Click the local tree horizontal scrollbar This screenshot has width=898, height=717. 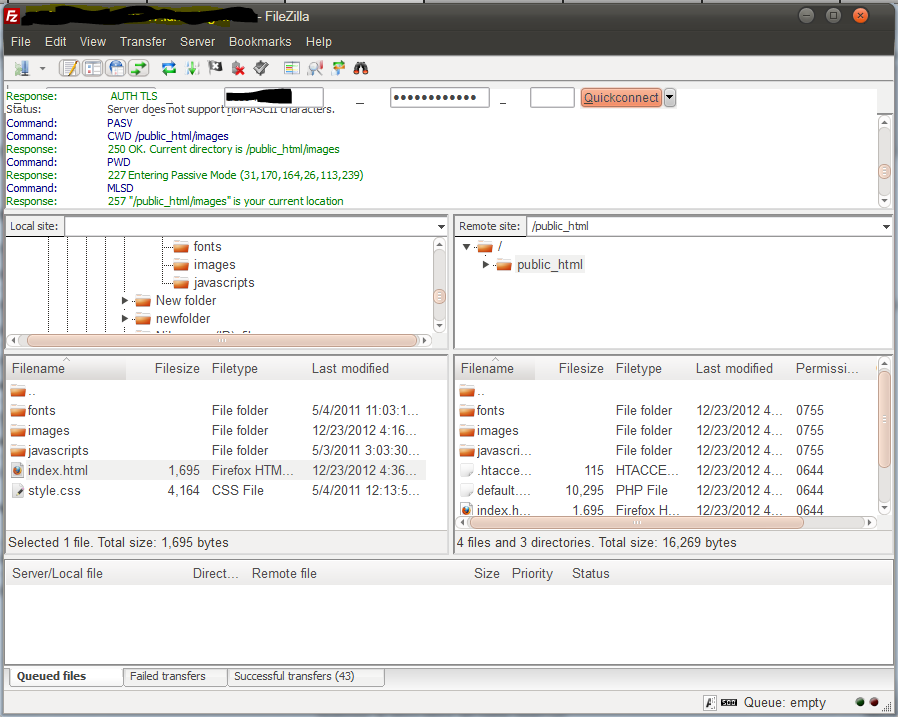222,341
